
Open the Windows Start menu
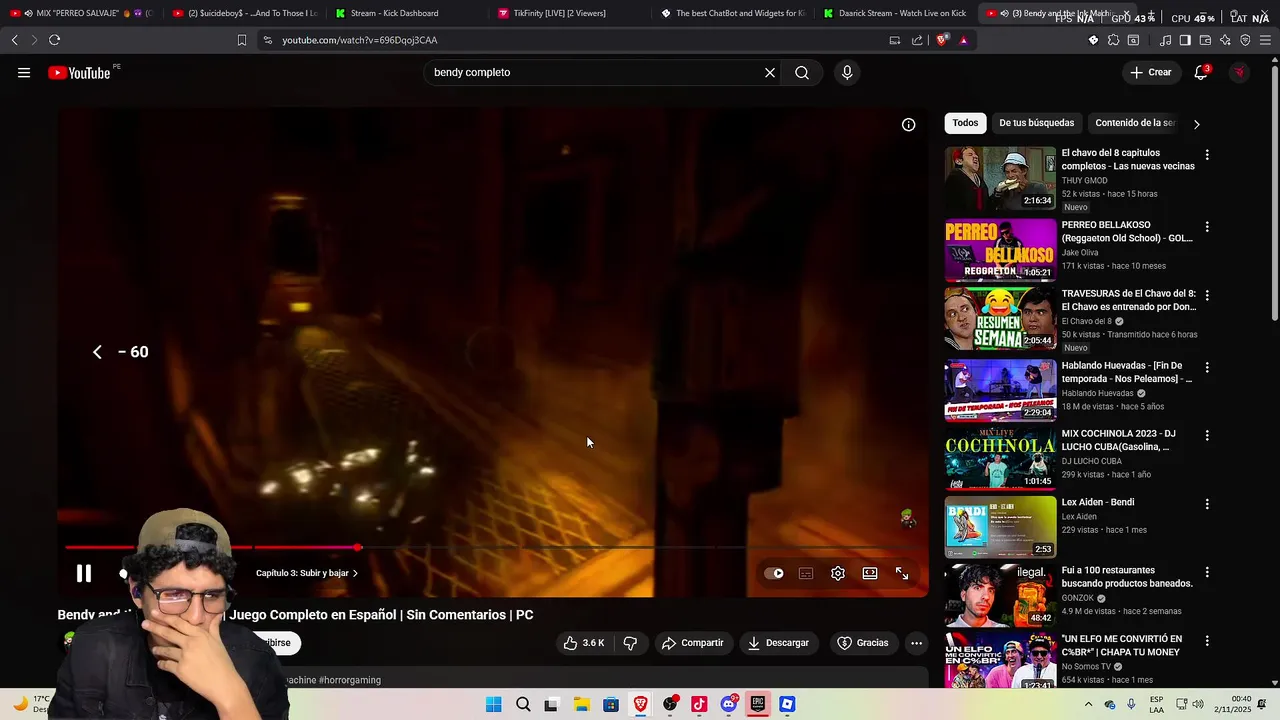tap(493, 704)
